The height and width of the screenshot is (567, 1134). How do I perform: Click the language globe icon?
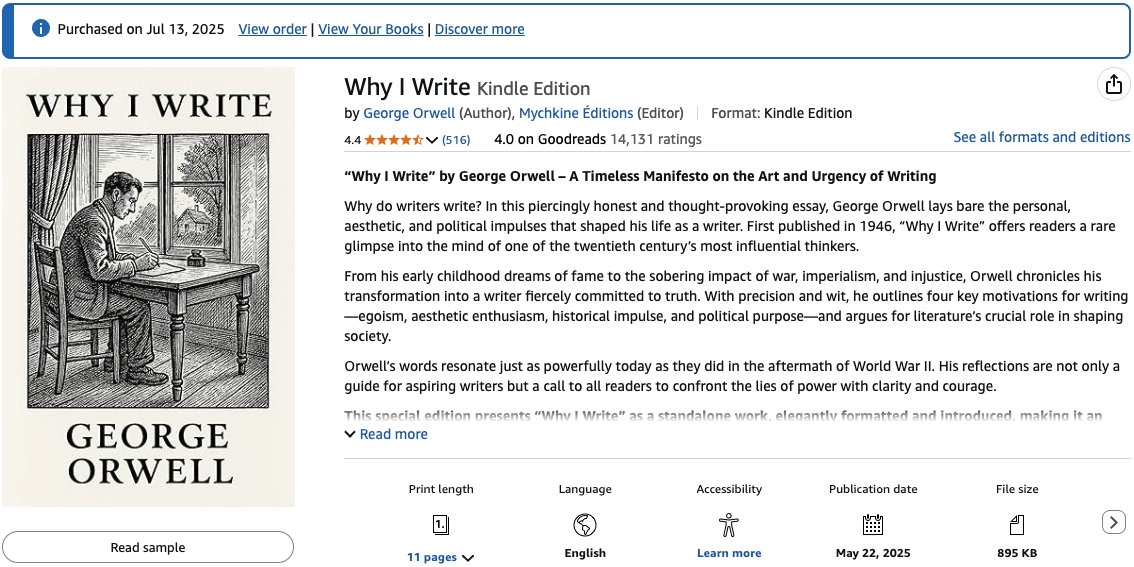tap(585, 524)
